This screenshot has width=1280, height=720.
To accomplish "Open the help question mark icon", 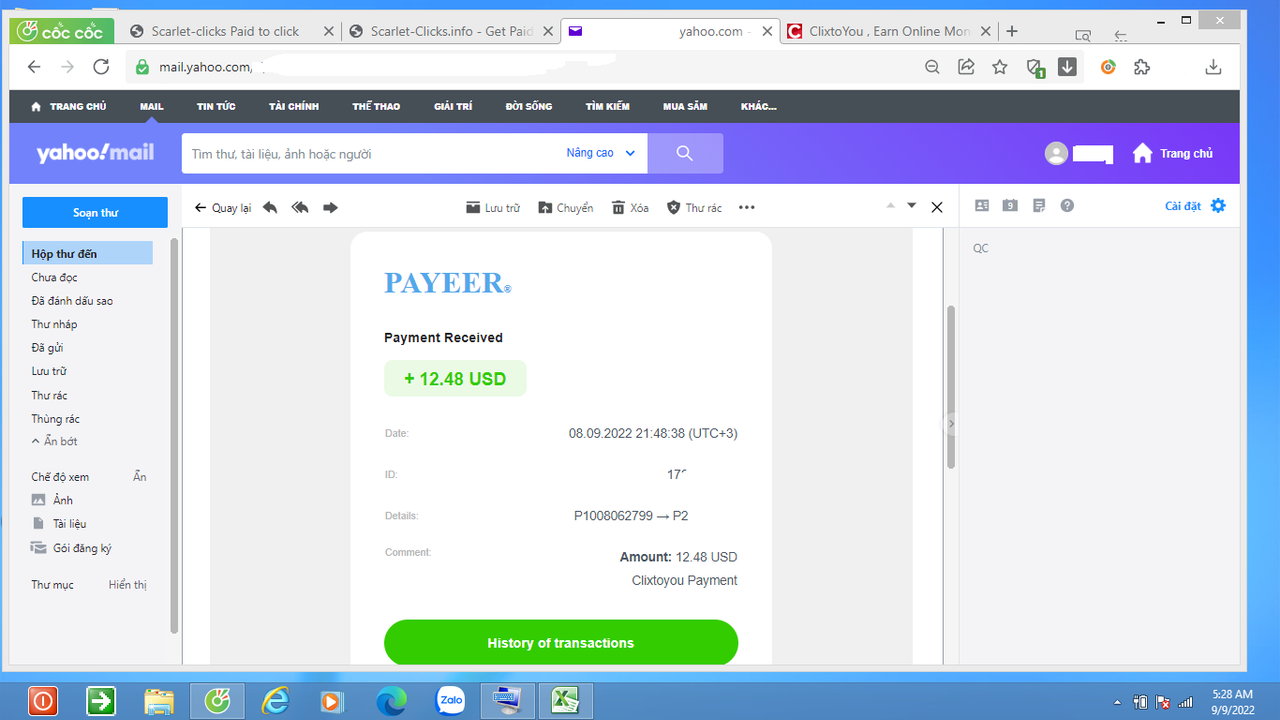I will tap(1067, 205).
